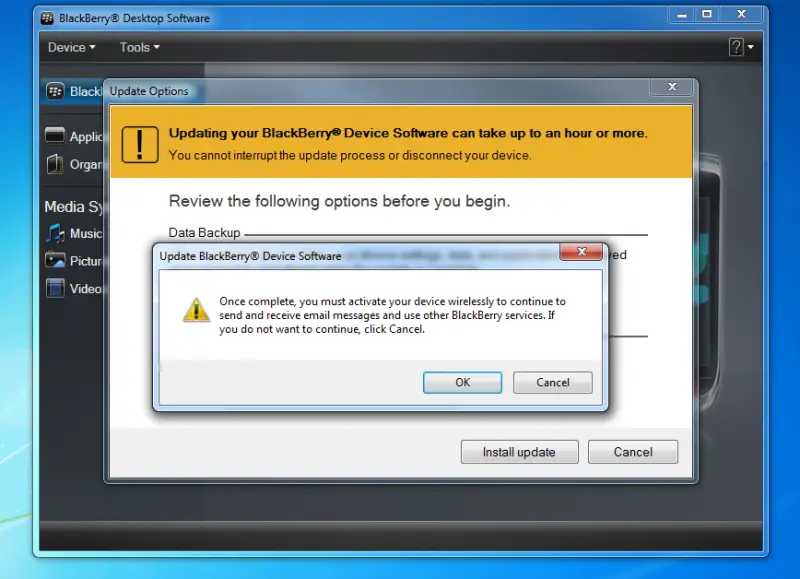
Task: Click the yellow warning triangle icon
Action: (196, 310)
